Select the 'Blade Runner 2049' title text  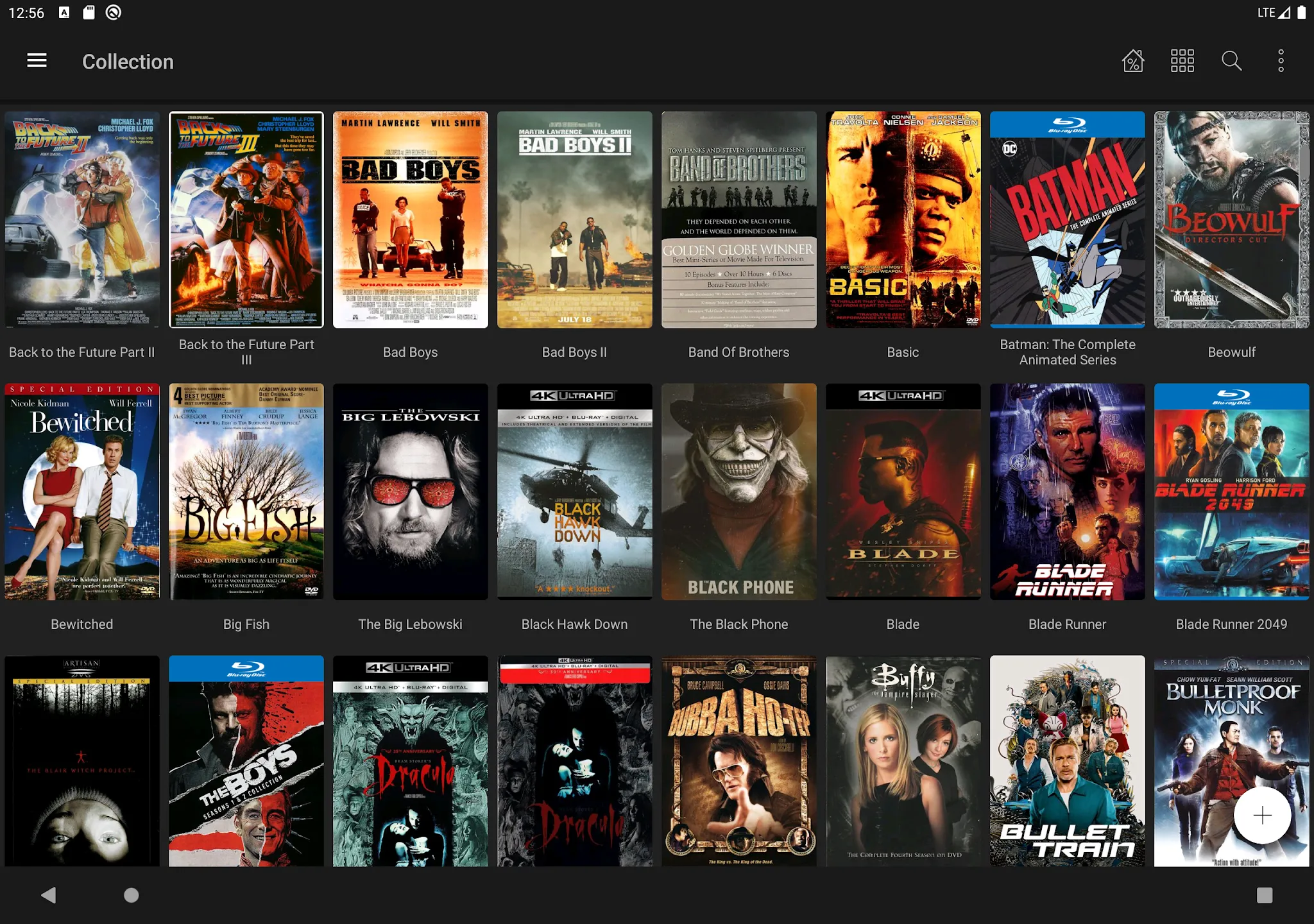1232,624
